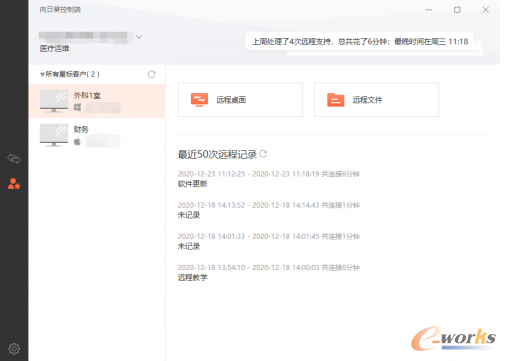Viewport: 506px width, 361px height.
Task: Expand the account dropdown chevron
Action: click(x=139, y=37)
